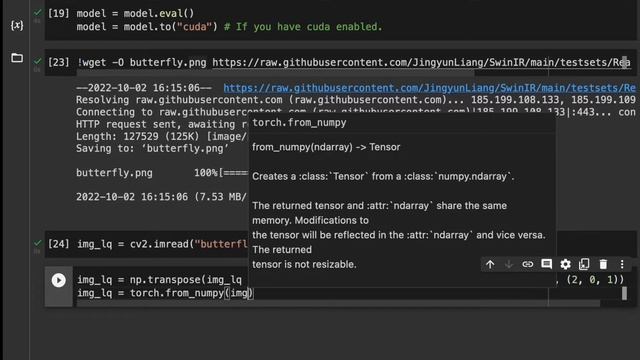The height and width of the screenshot is (360, 640).
Task: Open cell editor settings gear
Action: tap(565, 264)
